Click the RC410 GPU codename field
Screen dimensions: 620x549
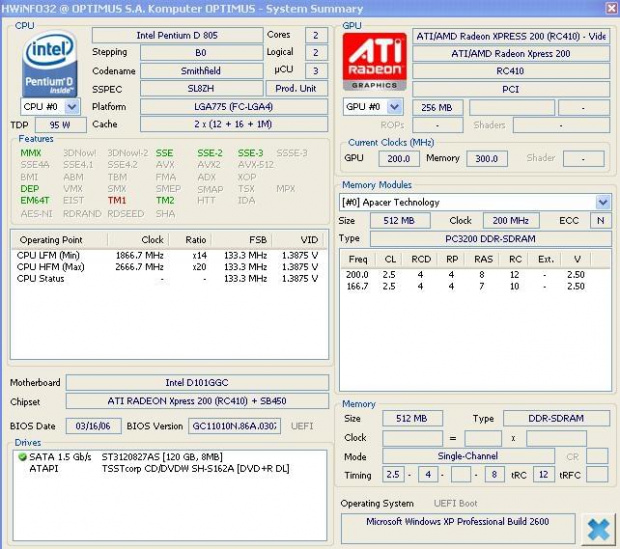pos(510,71)
